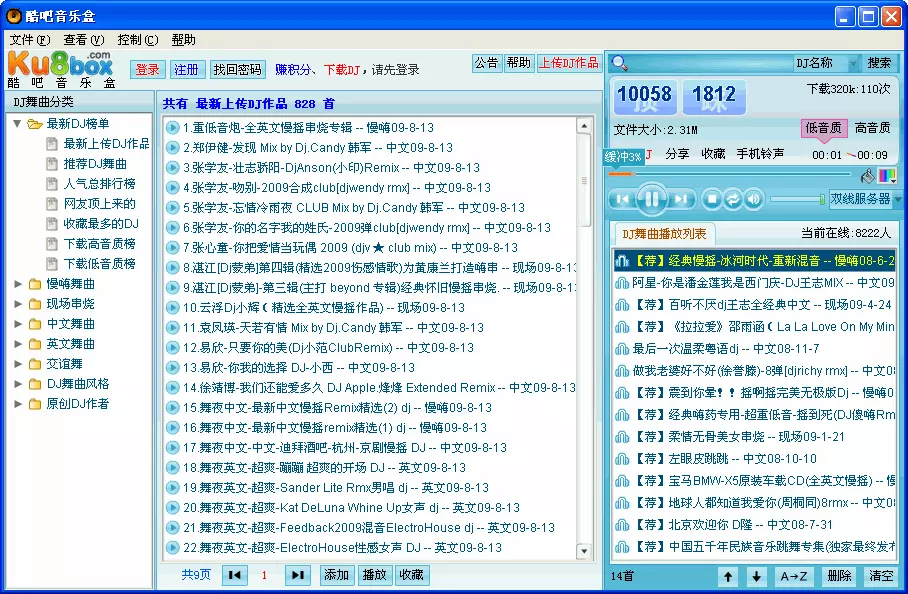Expand the DJ舞曲风格 folder
The width and height of the screenshot is (908, 594).
click(18, 384)
